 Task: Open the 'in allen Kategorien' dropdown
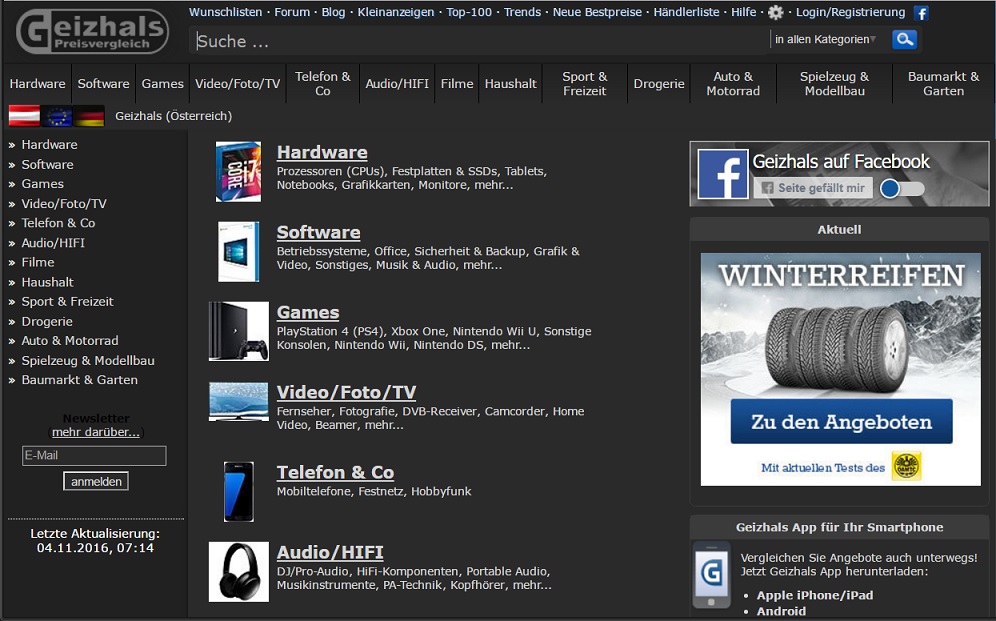[x=825, y=40]
